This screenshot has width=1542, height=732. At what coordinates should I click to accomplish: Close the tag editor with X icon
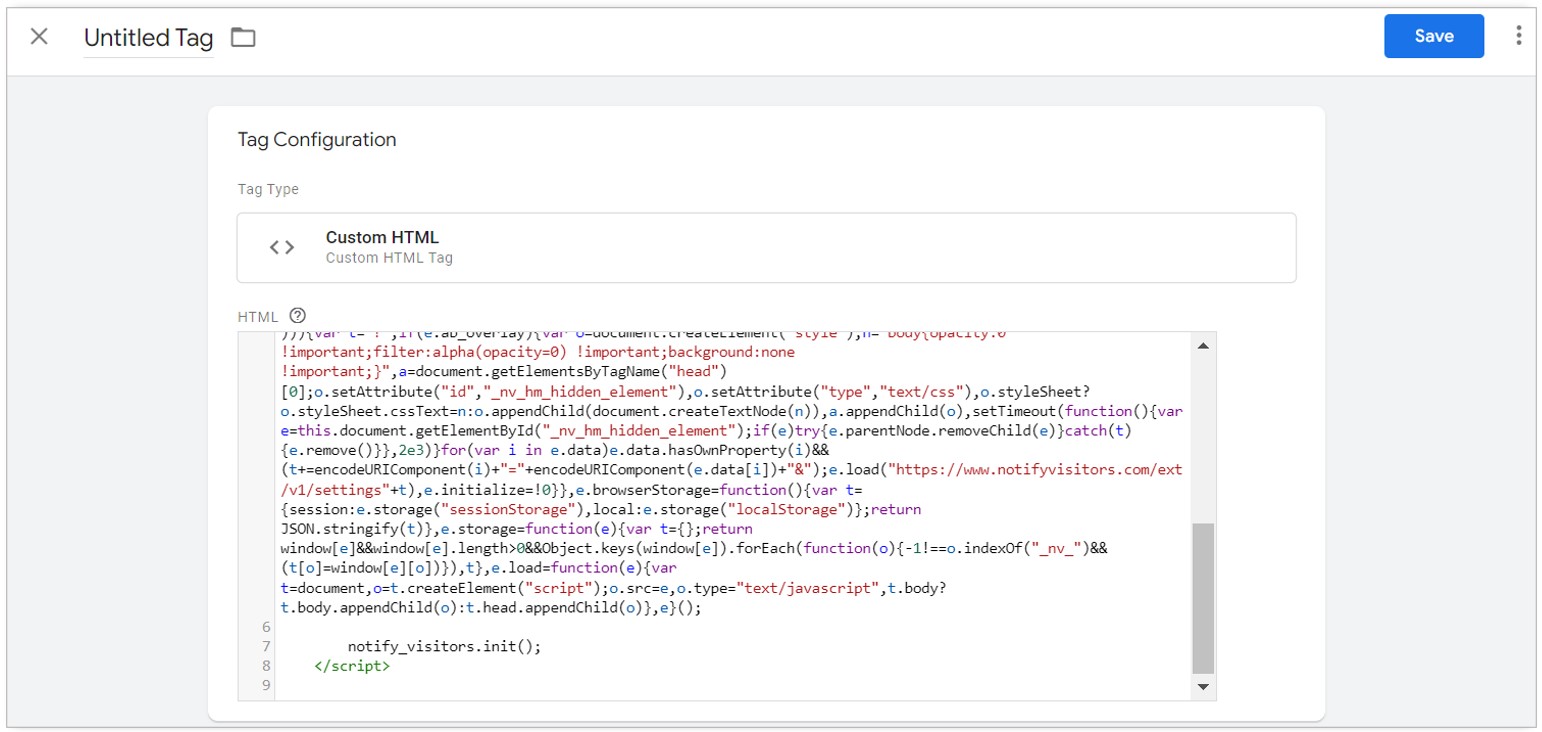39,37
